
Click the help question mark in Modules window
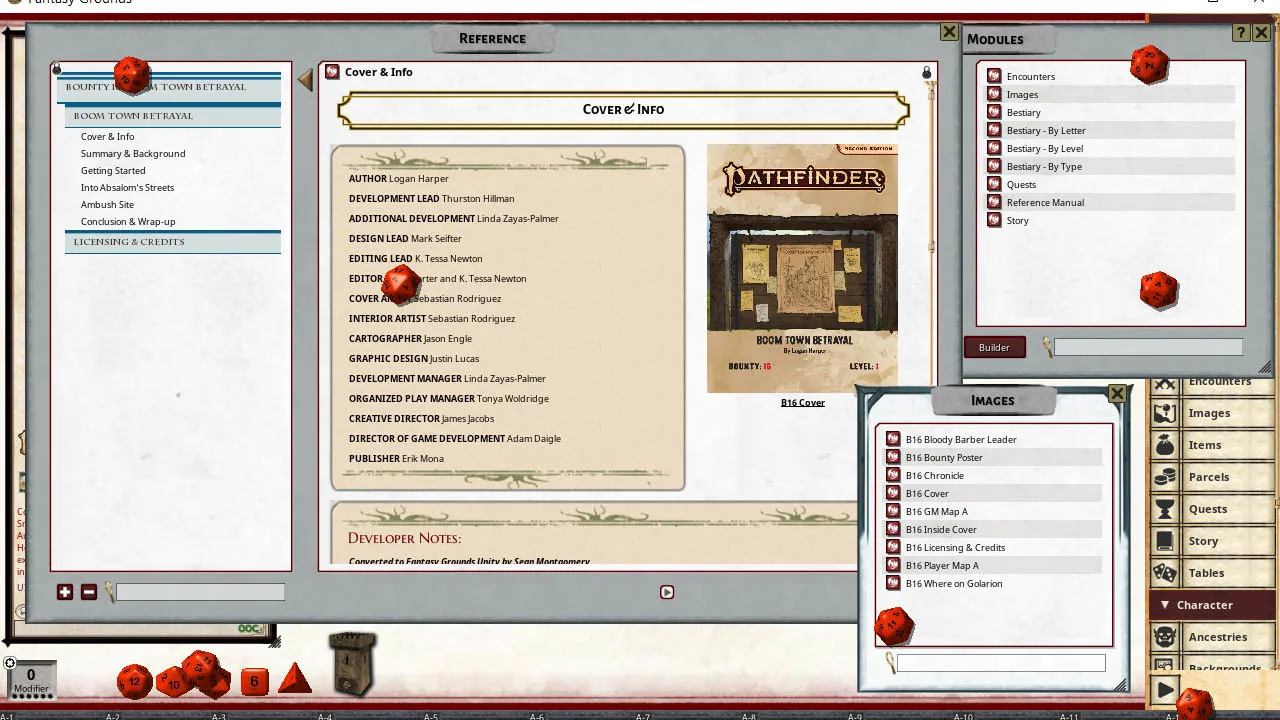click(1241, 33)
